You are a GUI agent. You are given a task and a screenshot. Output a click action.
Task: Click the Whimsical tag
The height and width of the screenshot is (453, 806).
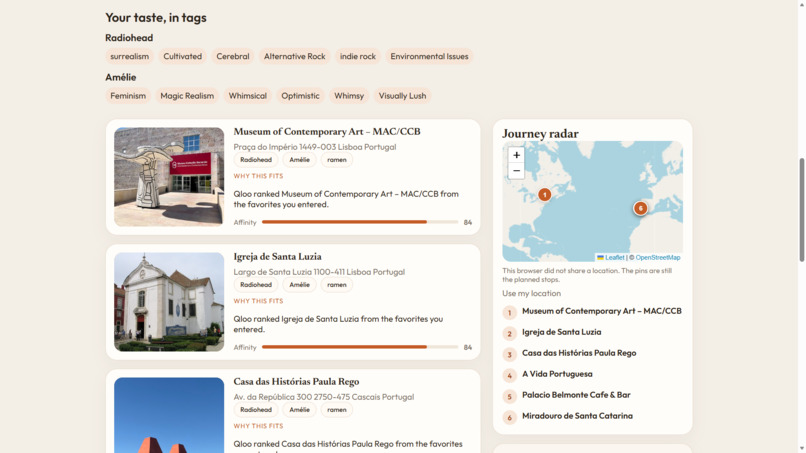pos(248,96)
